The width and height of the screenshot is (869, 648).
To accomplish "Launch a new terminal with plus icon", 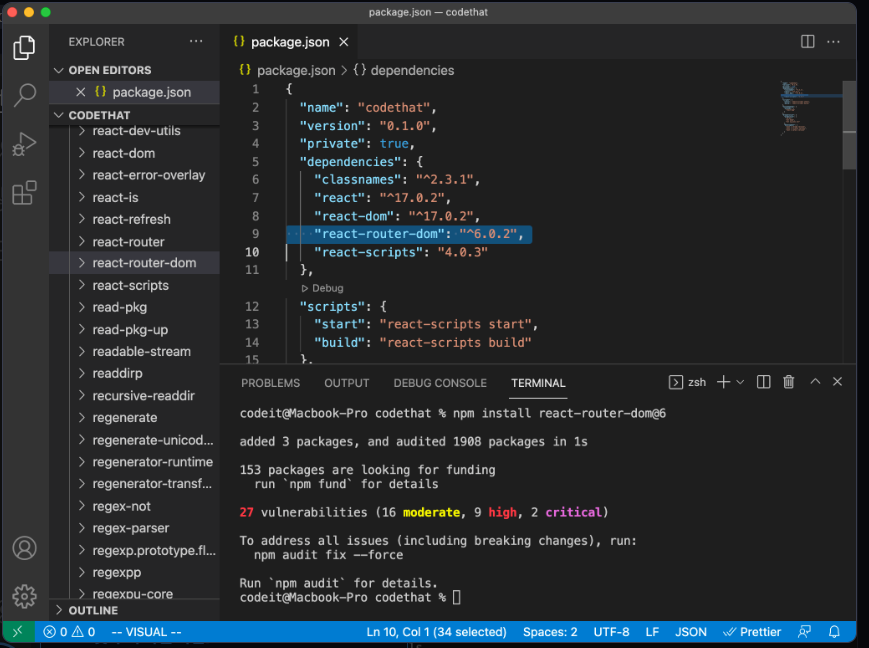I will click(723, 382).
